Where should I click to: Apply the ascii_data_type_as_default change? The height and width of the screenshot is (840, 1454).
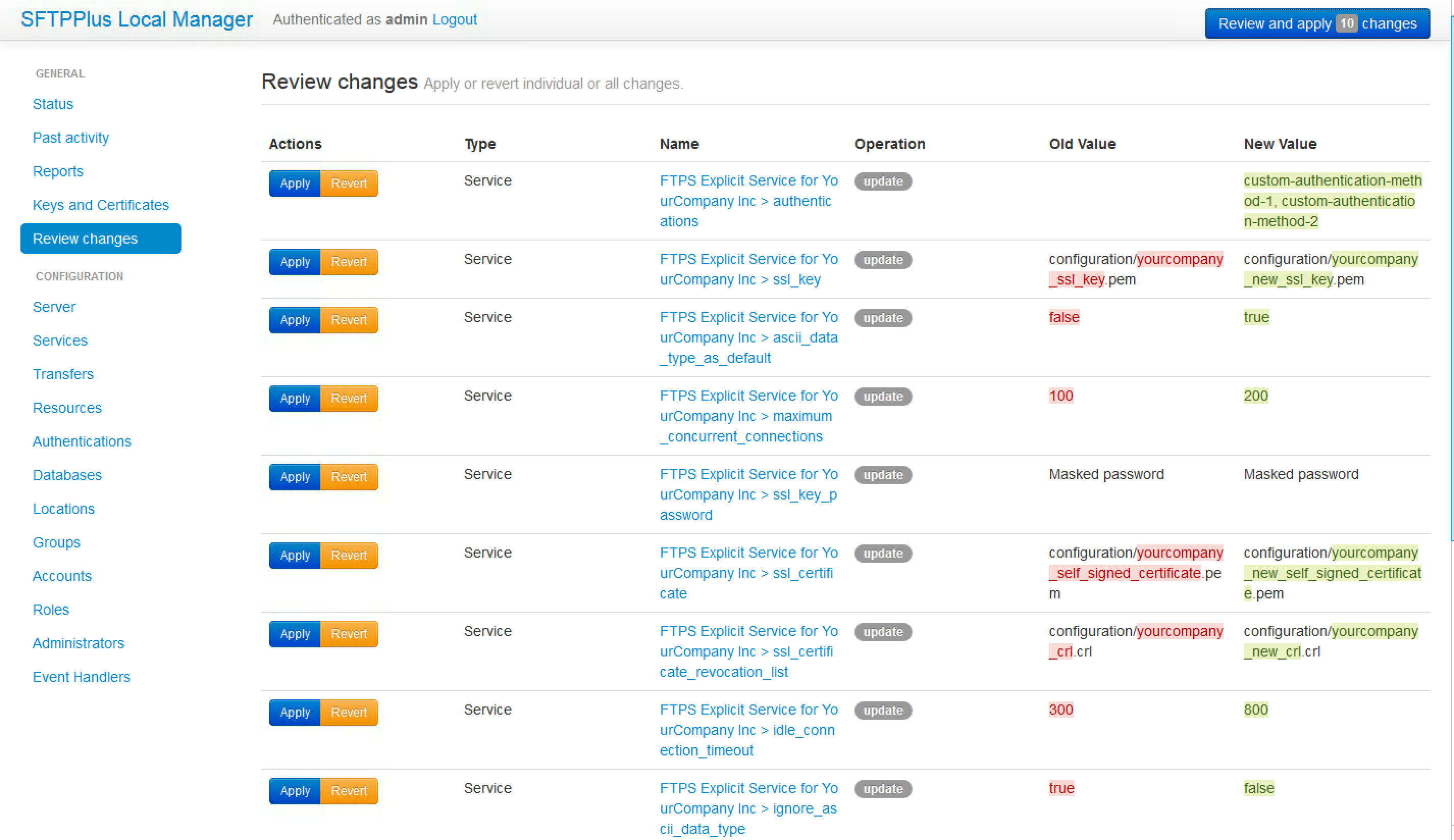(x=294, y=320)
